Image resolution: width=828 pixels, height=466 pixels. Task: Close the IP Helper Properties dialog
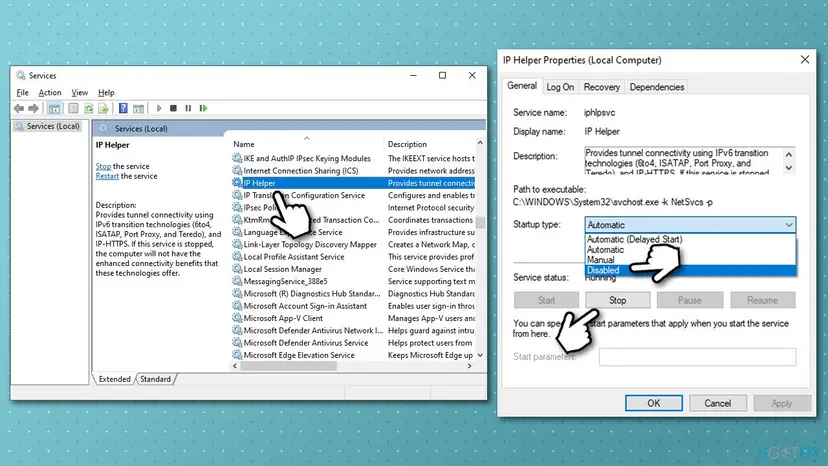click(x=804, y=60)
